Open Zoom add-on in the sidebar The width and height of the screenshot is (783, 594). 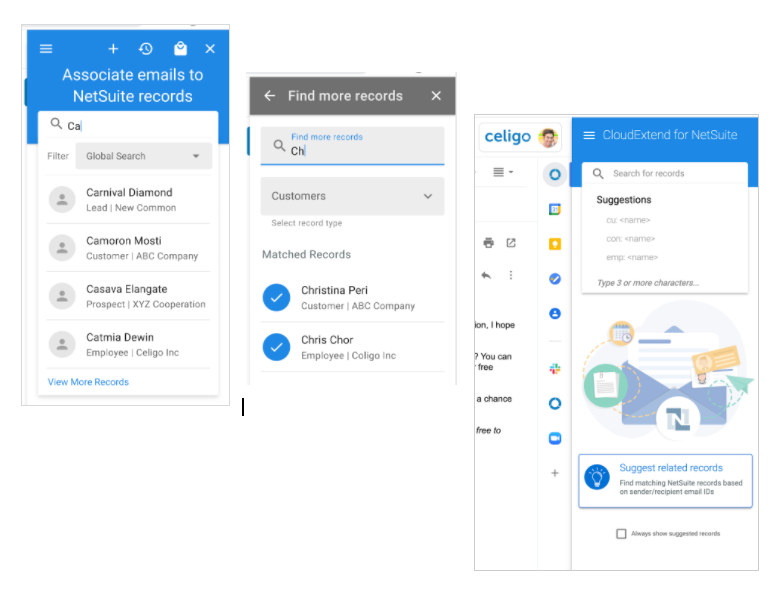tap(555, 438)
